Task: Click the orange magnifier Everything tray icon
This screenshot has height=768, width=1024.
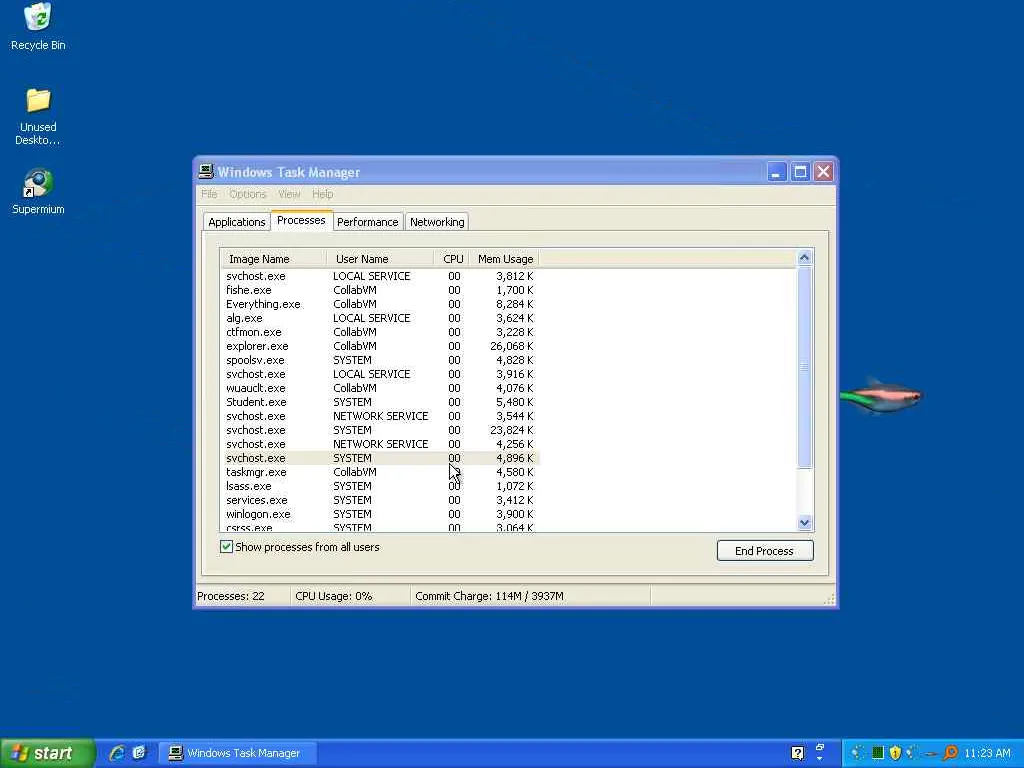Action: (950, 753)
